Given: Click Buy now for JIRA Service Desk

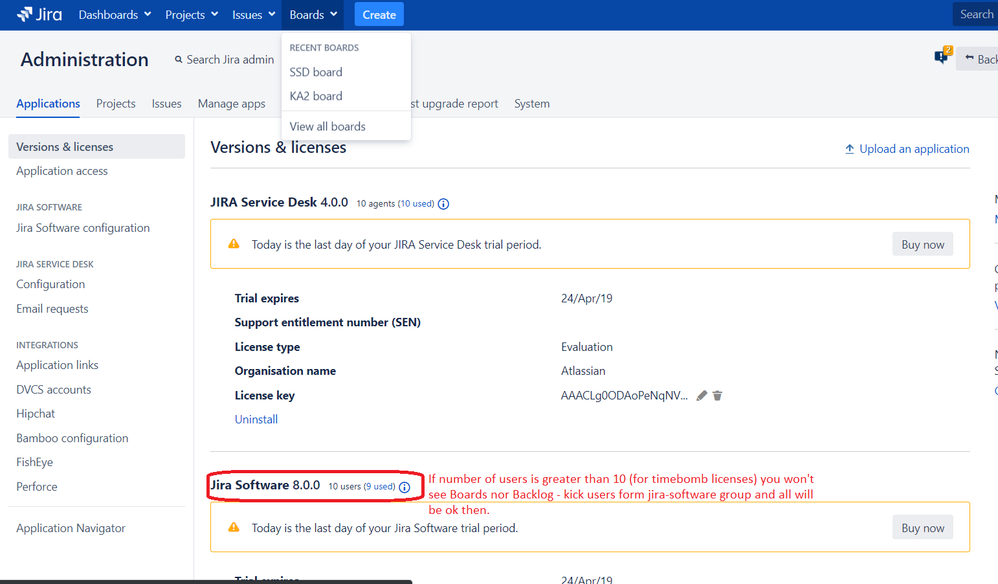Looking at the screenshot, I should (x=922, y=245).
